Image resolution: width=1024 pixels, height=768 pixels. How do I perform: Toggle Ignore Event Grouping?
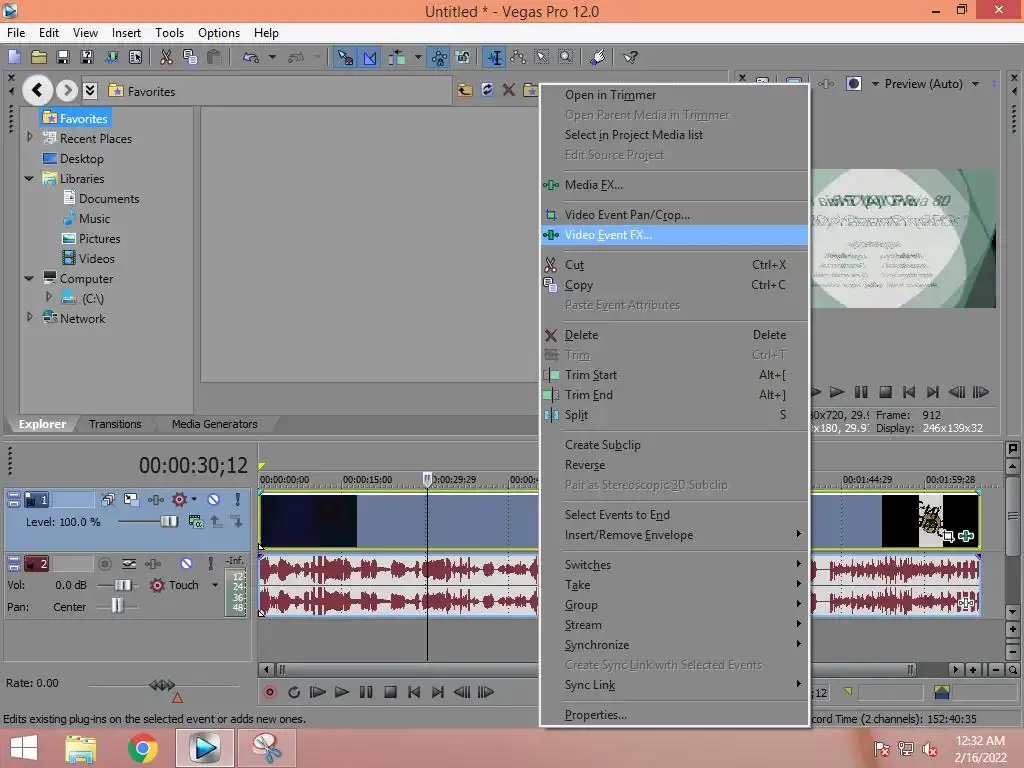pyautogui.click(x=463, y=57)
